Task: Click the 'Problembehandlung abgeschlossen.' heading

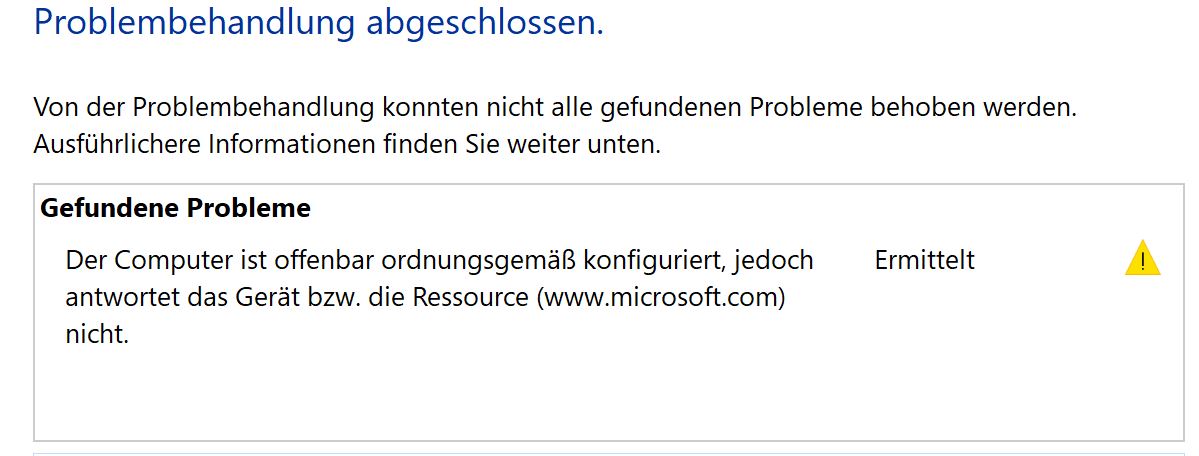Action: pyautogui.click(x=319, y=22)
